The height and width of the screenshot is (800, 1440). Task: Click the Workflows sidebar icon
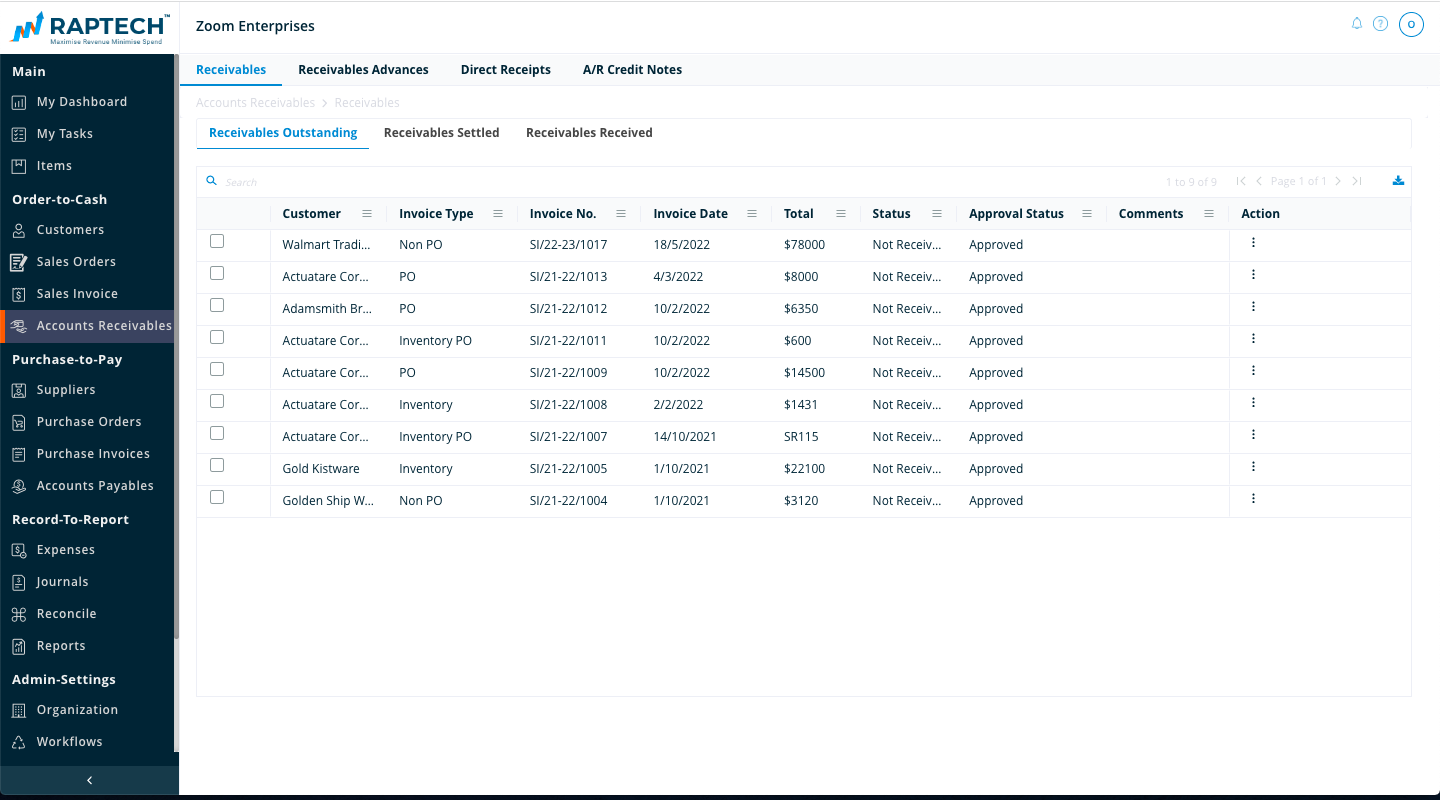click(18, 742)
